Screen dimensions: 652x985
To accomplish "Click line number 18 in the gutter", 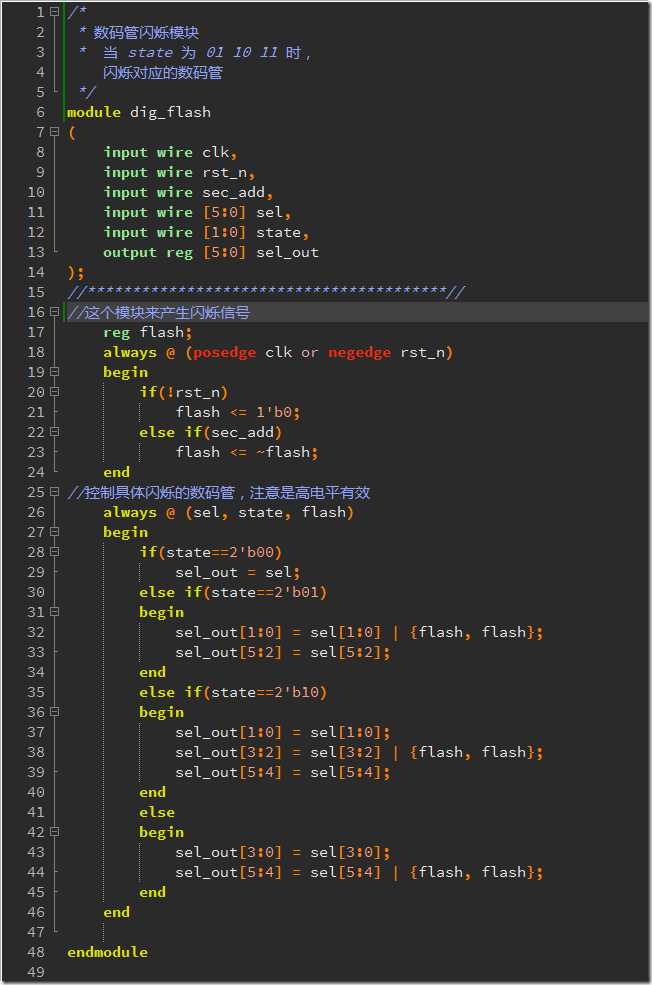I will pos(36,352).
